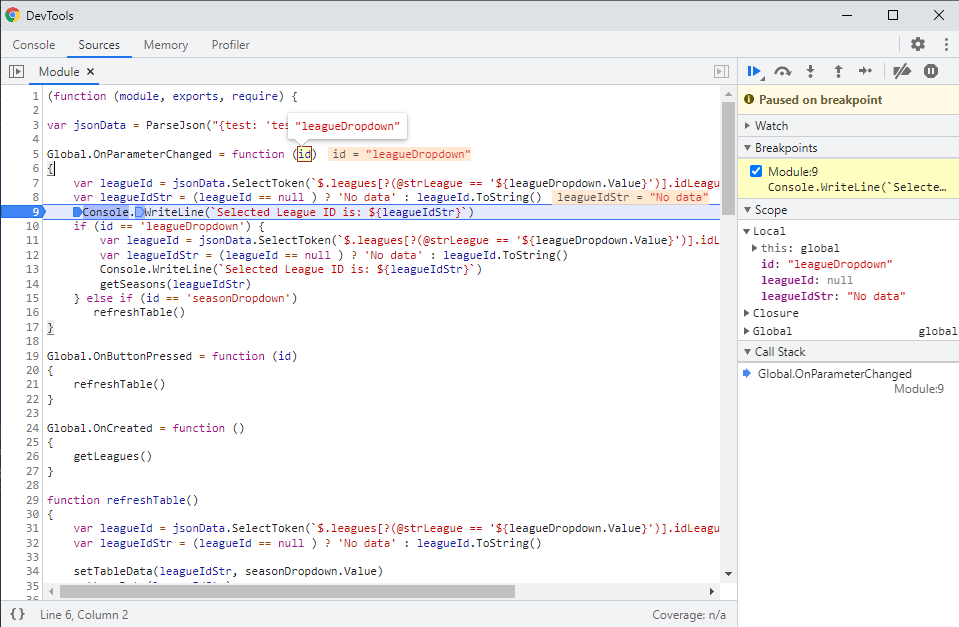The width and height of the screenshot is (959, 627).
Task: Open the Profiler tab
Action: (230, 45)
